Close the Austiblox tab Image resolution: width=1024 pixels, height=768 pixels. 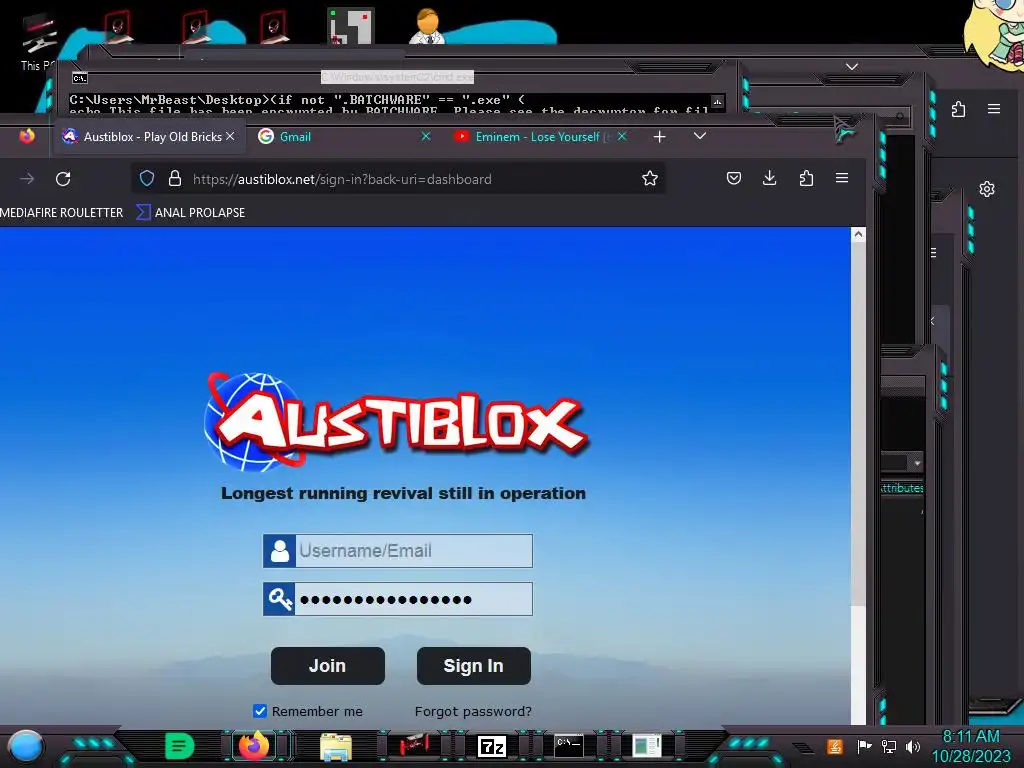[230, 136]
